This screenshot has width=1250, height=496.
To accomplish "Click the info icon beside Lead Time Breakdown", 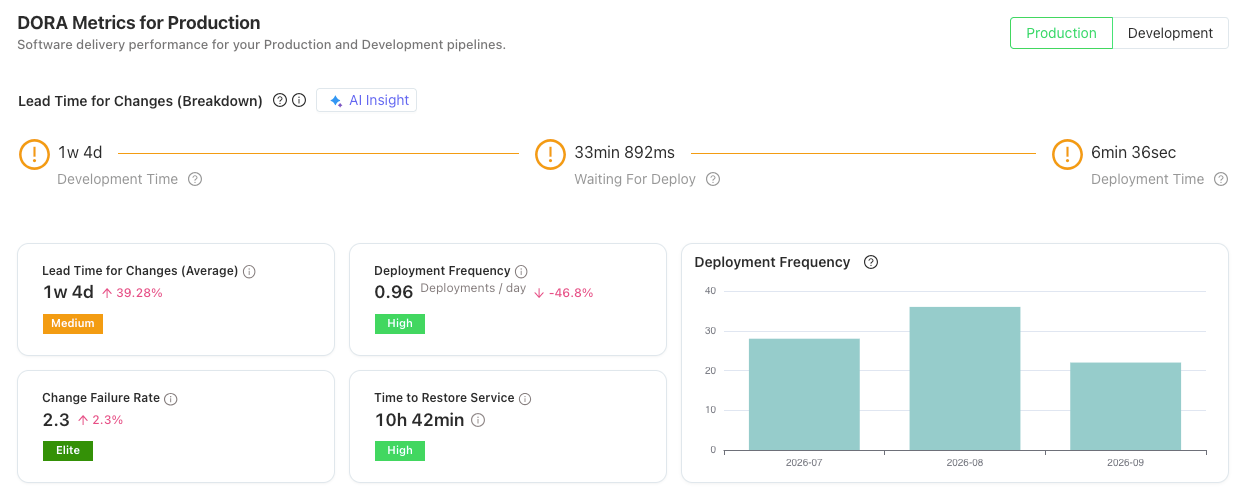I will pos(299,100).
